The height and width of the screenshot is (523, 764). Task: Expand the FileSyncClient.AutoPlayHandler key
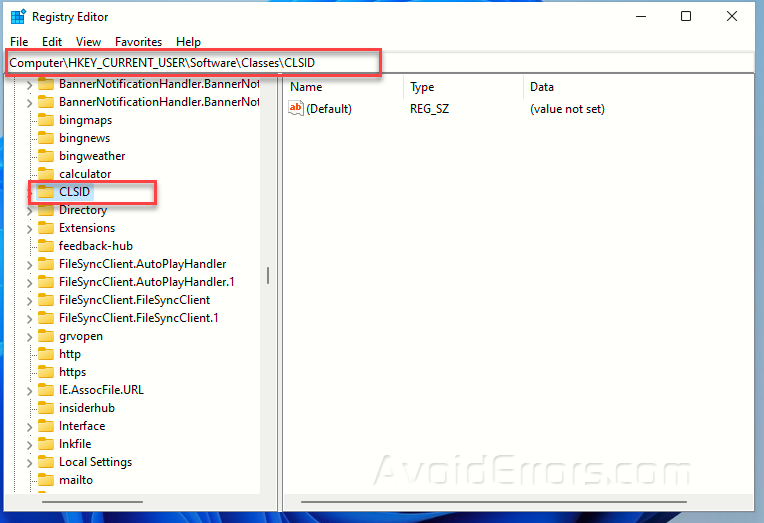pos(29,265)
